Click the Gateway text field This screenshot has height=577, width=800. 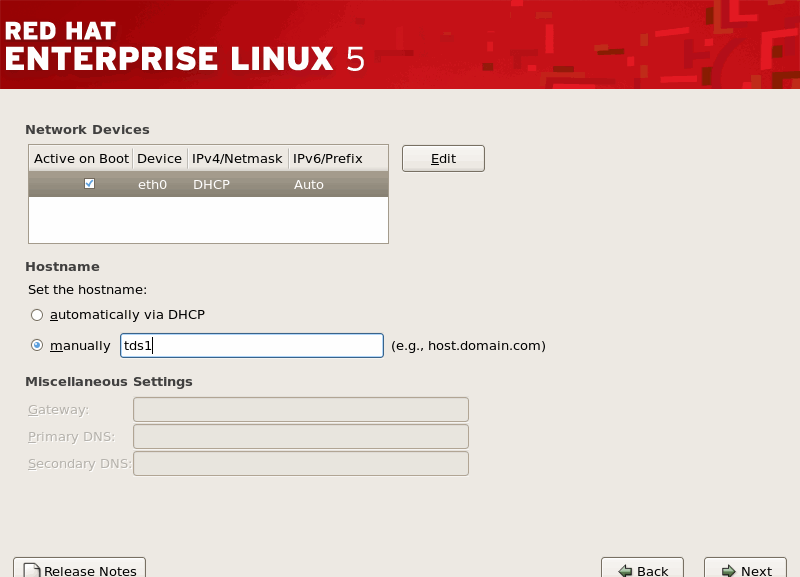point(300,409)
